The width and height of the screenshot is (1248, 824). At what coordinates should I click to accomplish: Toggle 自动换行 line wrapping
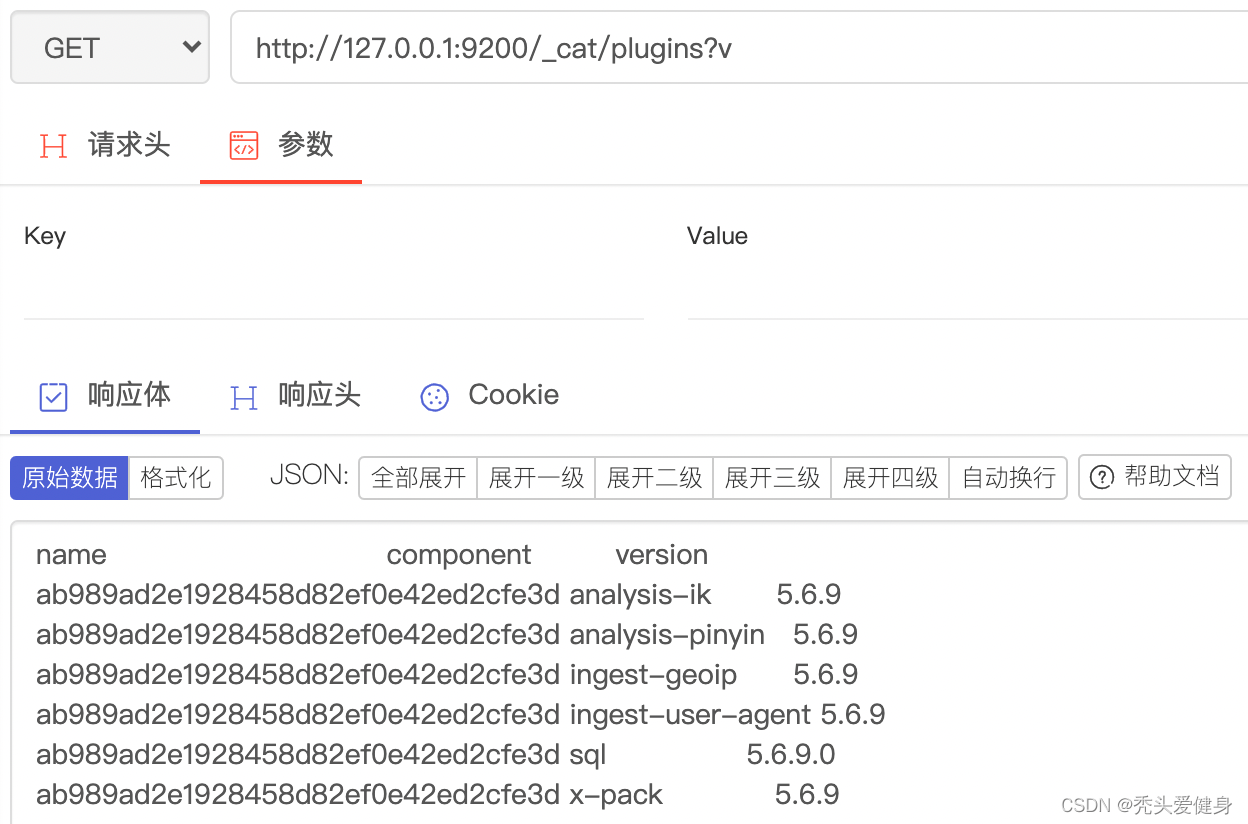1008,478
